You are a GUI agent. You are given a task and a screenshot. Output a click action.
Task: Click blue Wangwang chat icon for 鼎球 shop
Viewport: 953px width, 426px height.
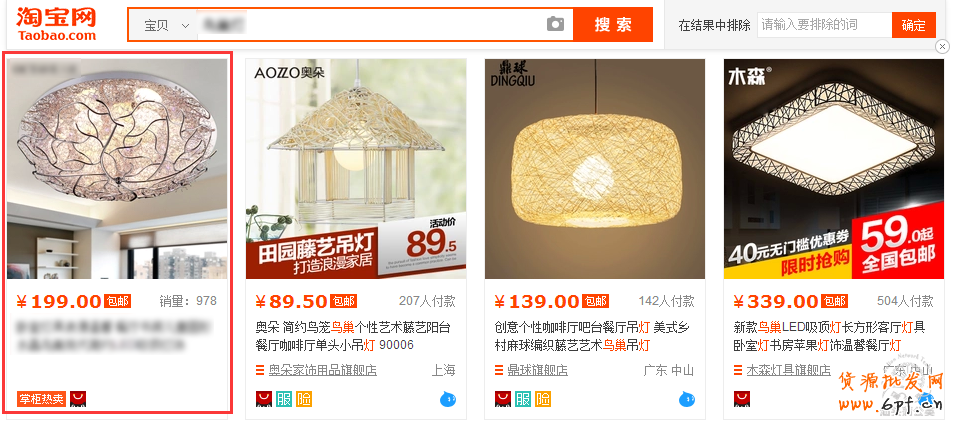[687, 399]
